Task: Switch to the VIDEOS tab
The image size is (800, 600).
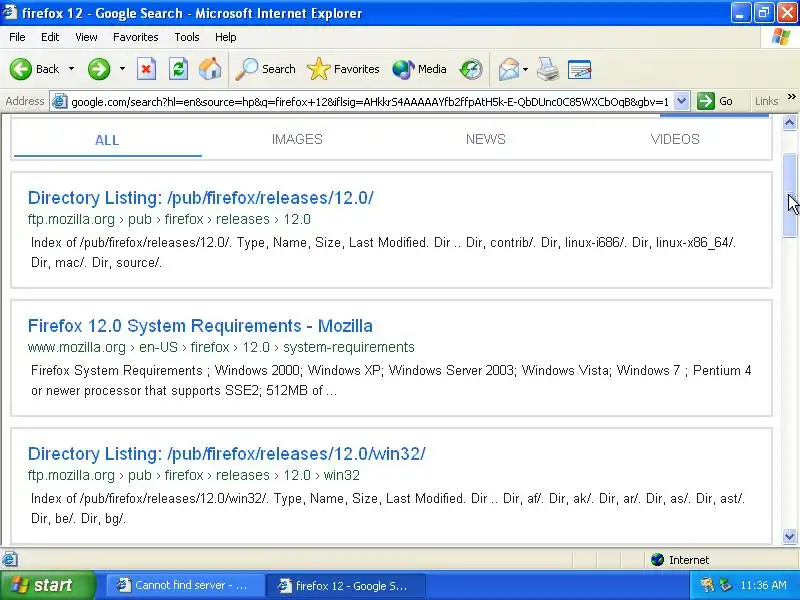Action: 675,139
